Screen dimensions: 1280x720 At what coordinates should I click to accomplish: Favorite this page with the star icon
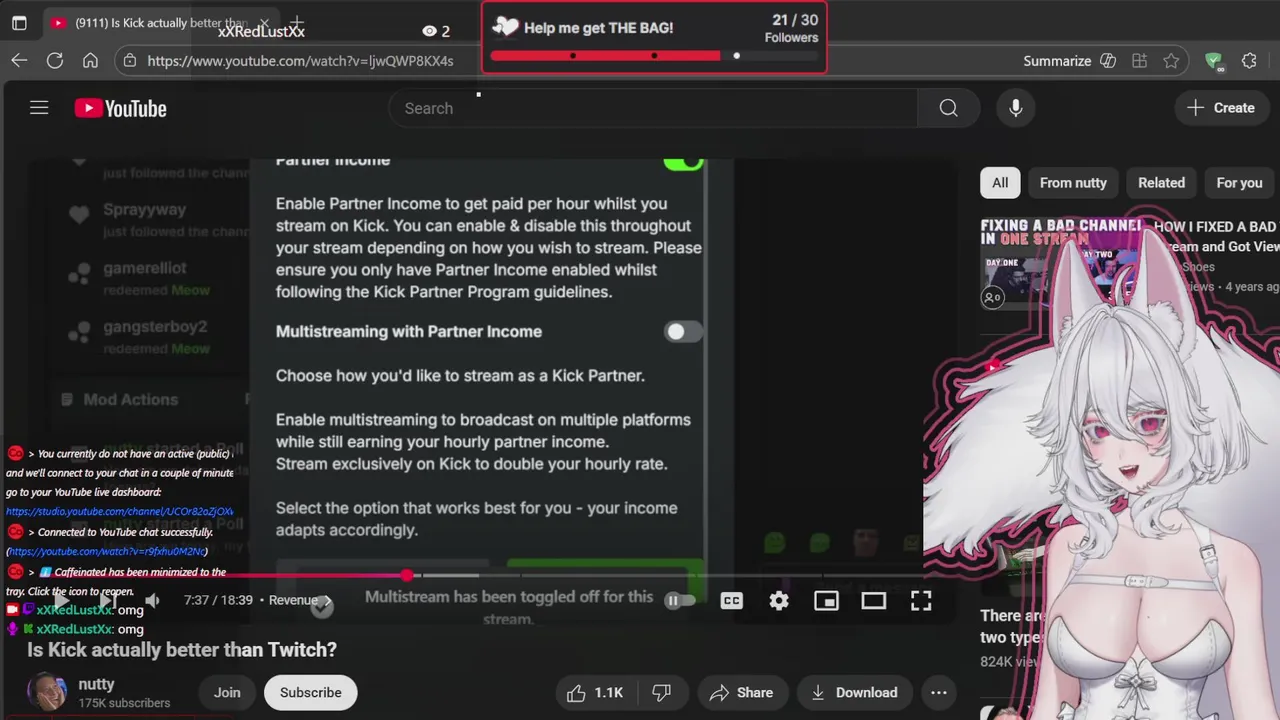pos(1171,61)
